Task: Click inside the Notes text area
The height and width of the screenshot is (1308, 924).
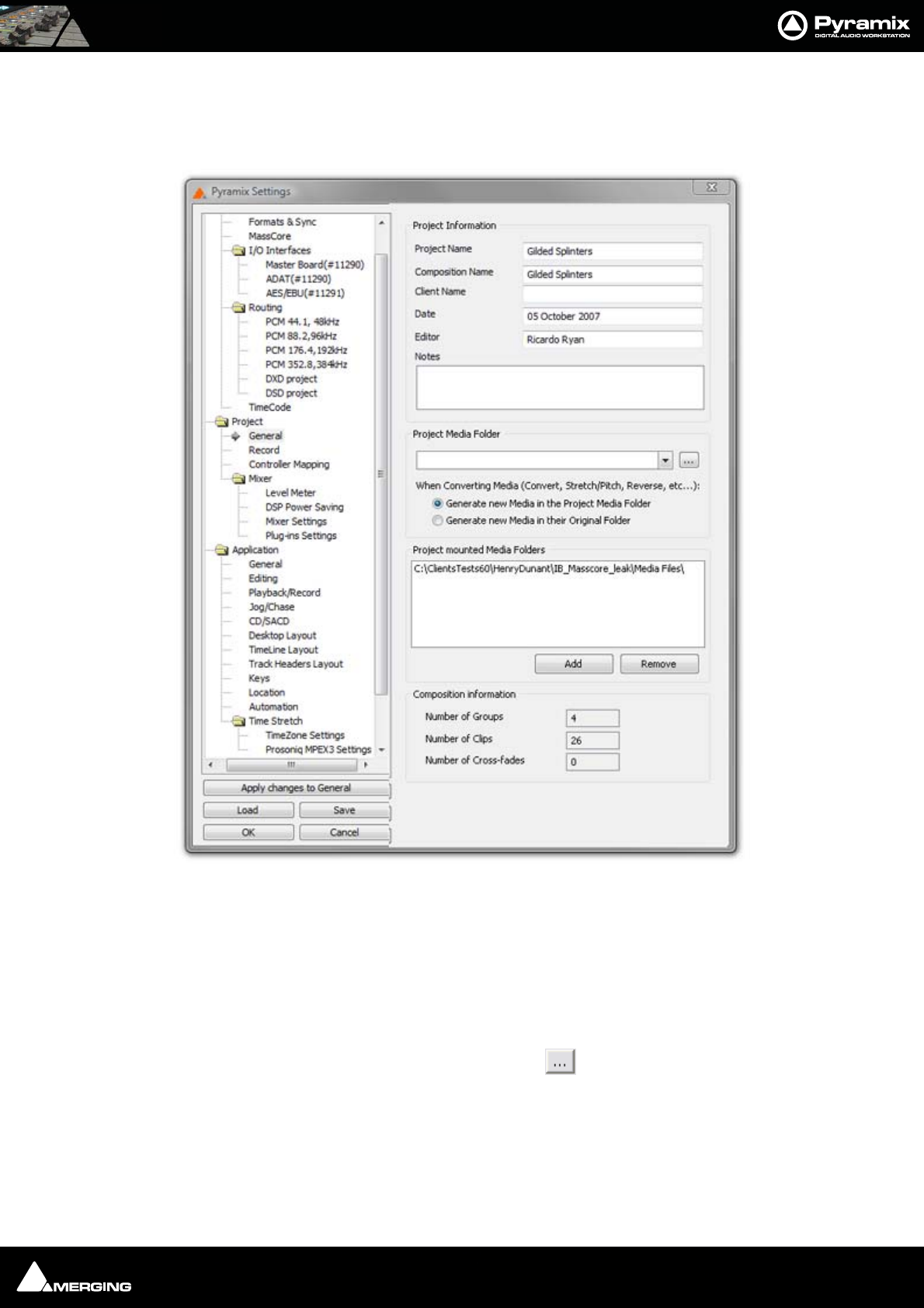Action: click(x=560, y=388)
